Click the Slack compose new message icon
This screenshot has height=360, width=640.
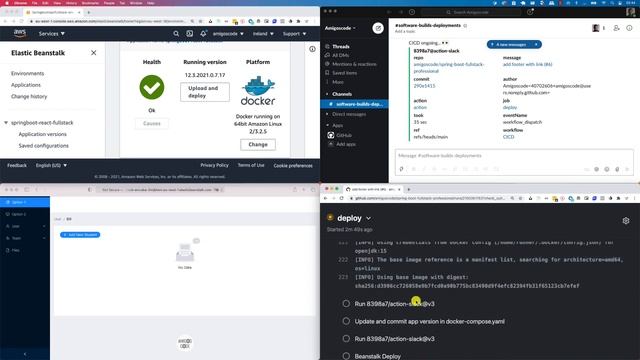pos(378,28)
